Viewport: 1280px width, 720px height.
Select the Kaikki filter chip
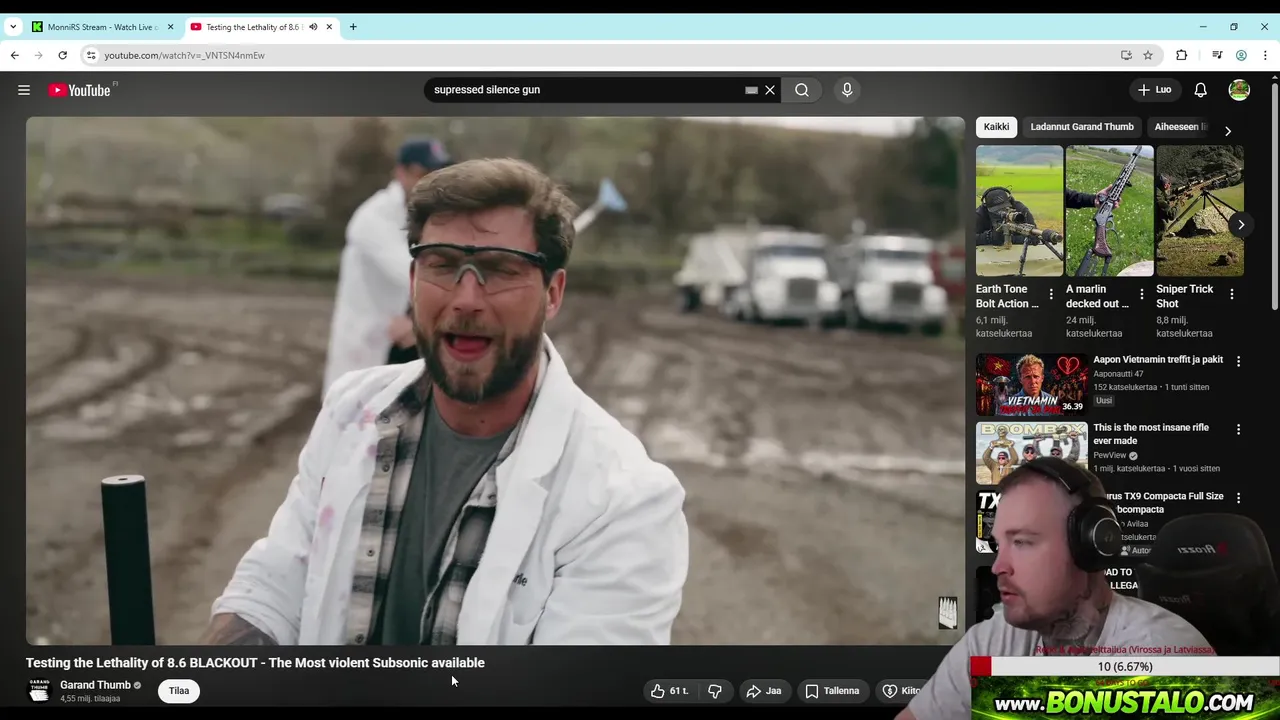click(x=996, y=127)
